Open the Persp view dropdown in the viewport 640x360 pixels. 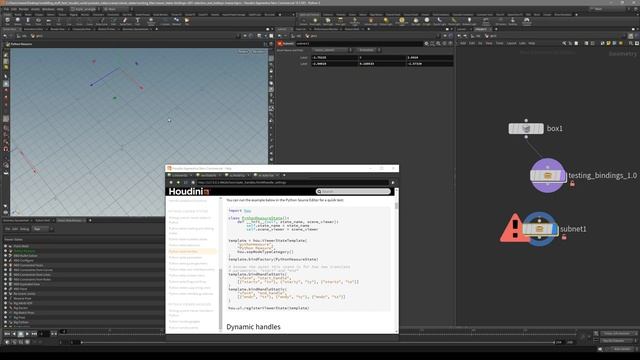tap(243, 52)
